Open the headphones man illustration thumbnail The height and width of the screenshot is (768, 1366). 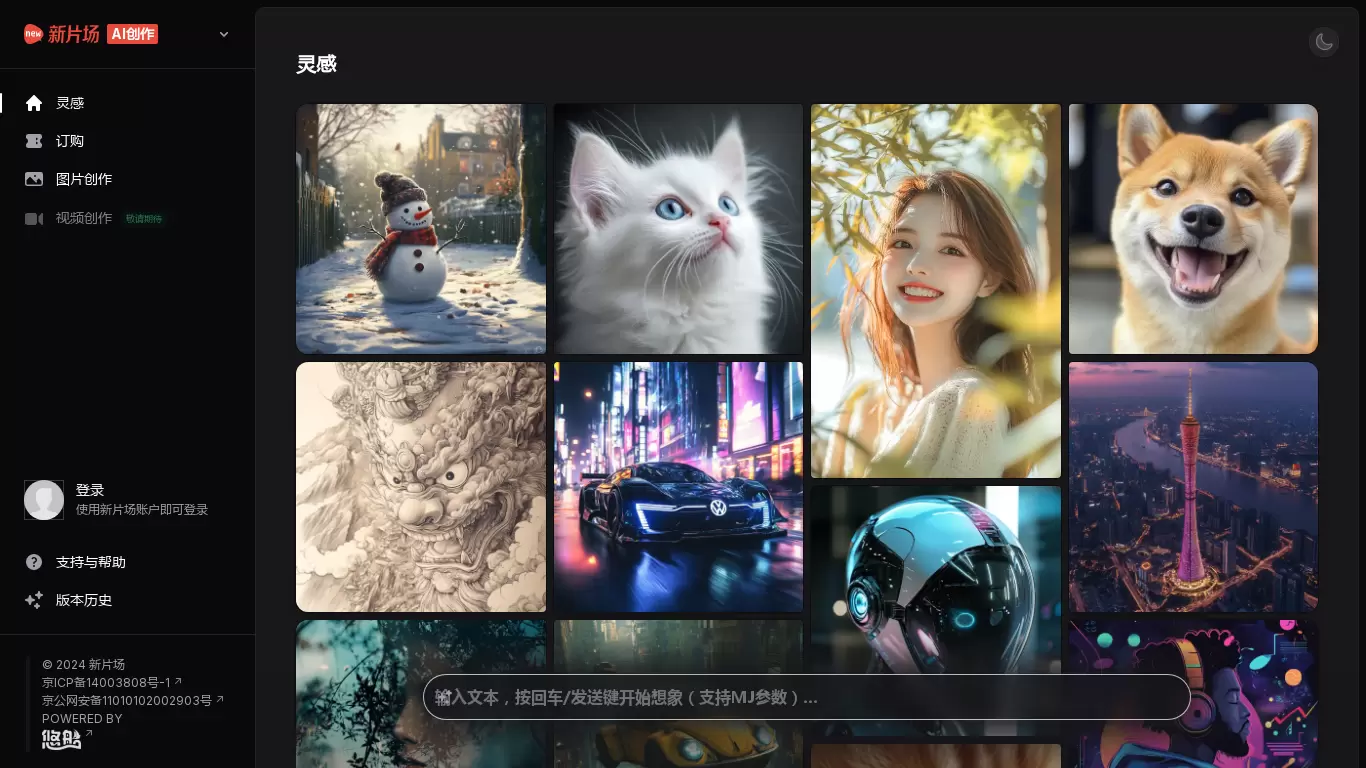(x=1193, y=694)
